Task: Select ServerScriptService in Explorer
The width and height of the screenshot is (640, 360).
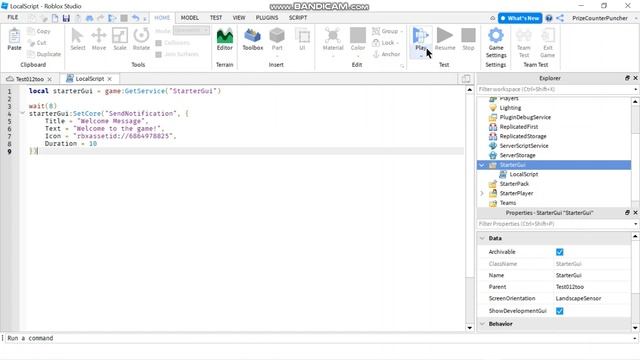Action: click(524, 146)
